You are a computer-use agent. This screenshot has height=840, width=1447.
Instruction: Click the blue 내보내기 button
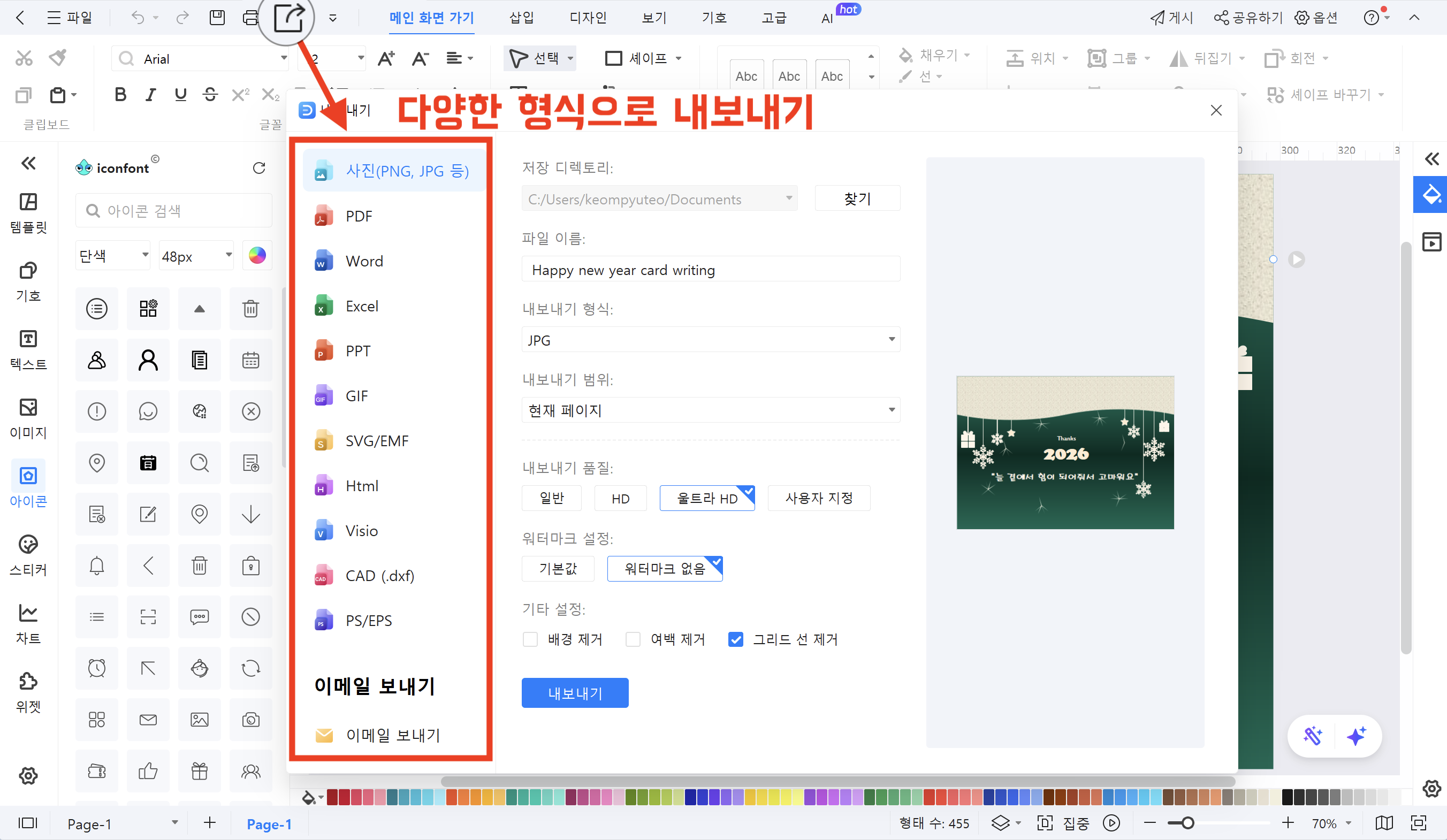[574, 693]
